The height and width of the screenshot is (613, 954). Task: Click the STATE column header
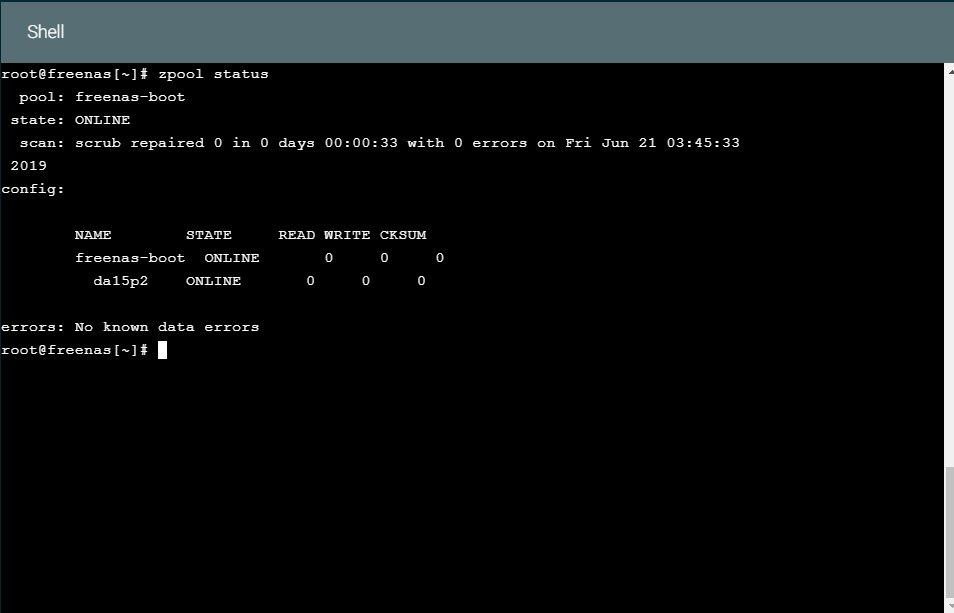click(209, 235)
